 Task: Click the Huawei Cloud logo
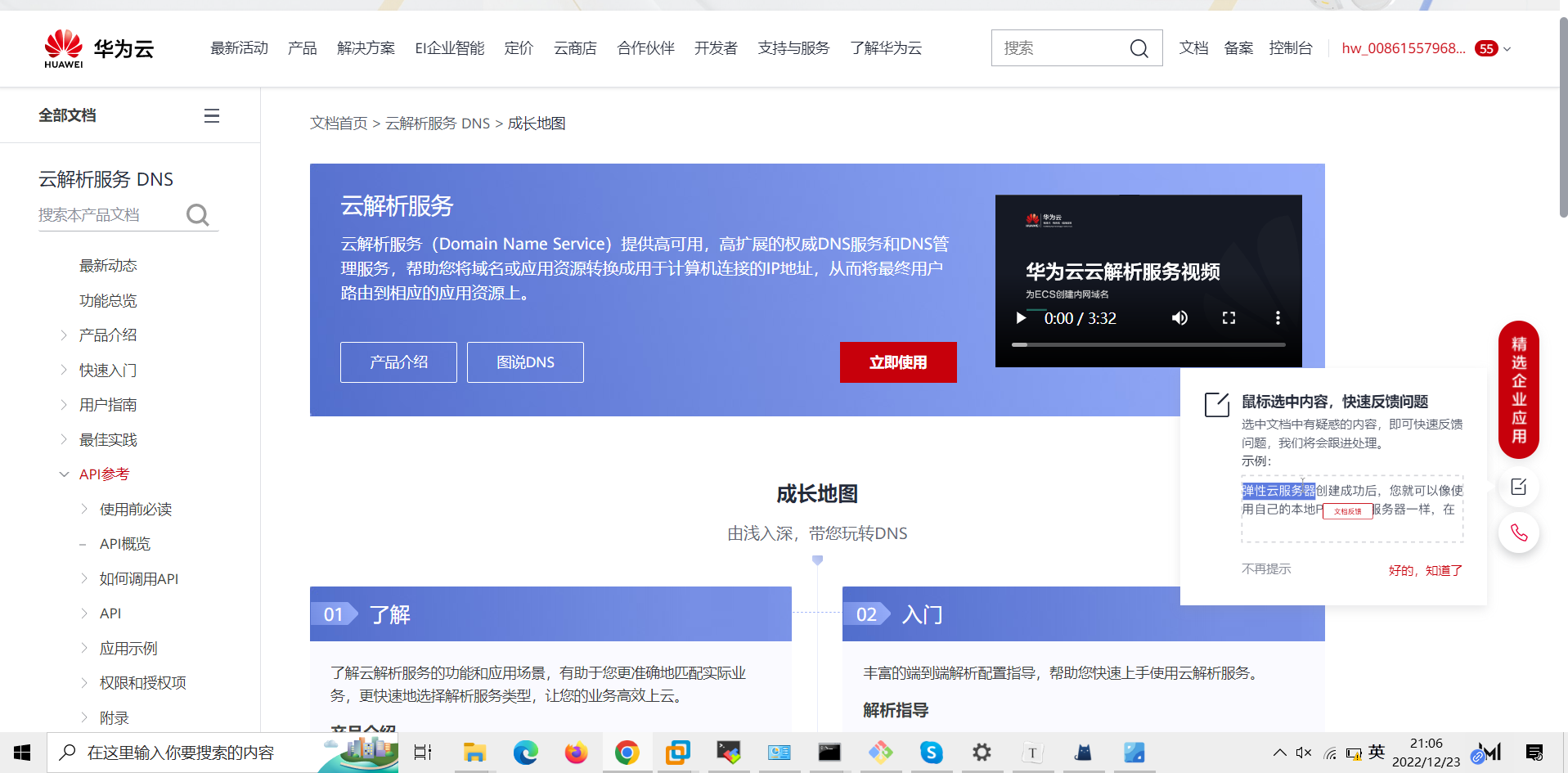(x=99, y=49)
